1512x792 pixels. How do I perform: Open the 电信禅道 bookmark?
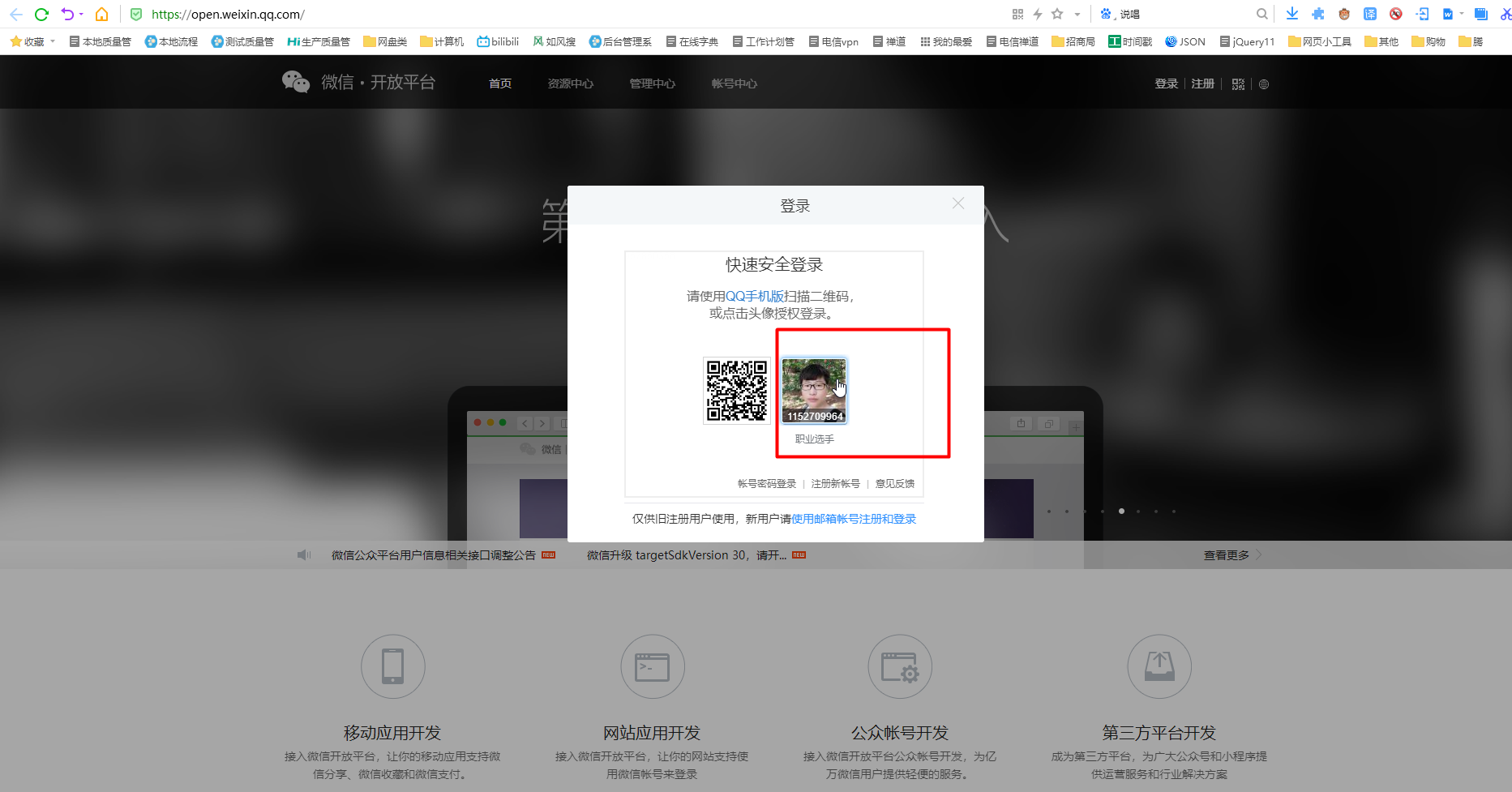coord(1013,41)
